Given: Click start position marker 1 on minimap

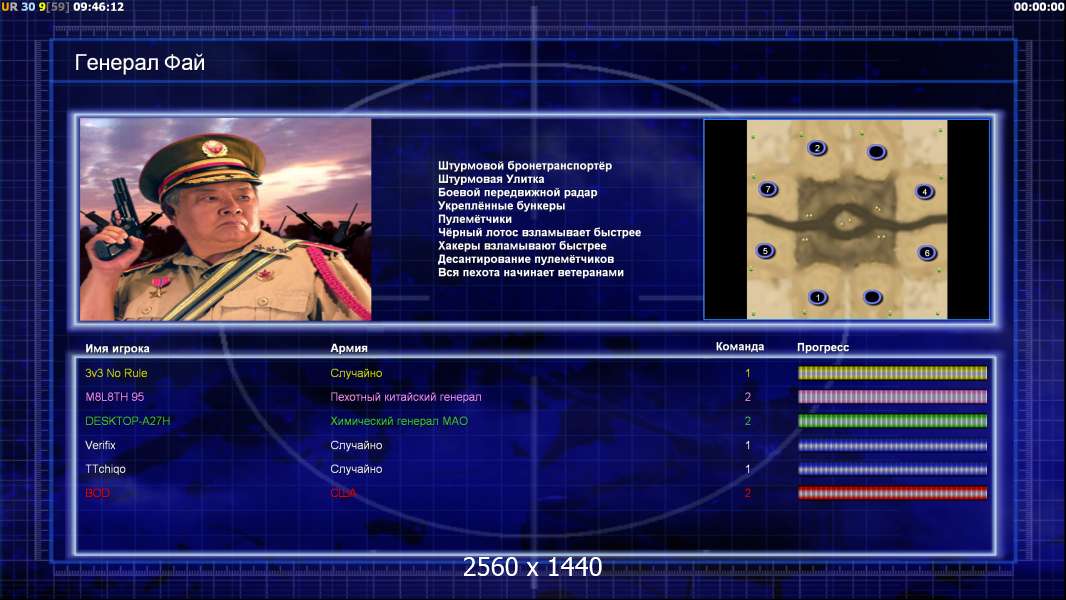Looking at the screenshot, I should pos(818,297).
